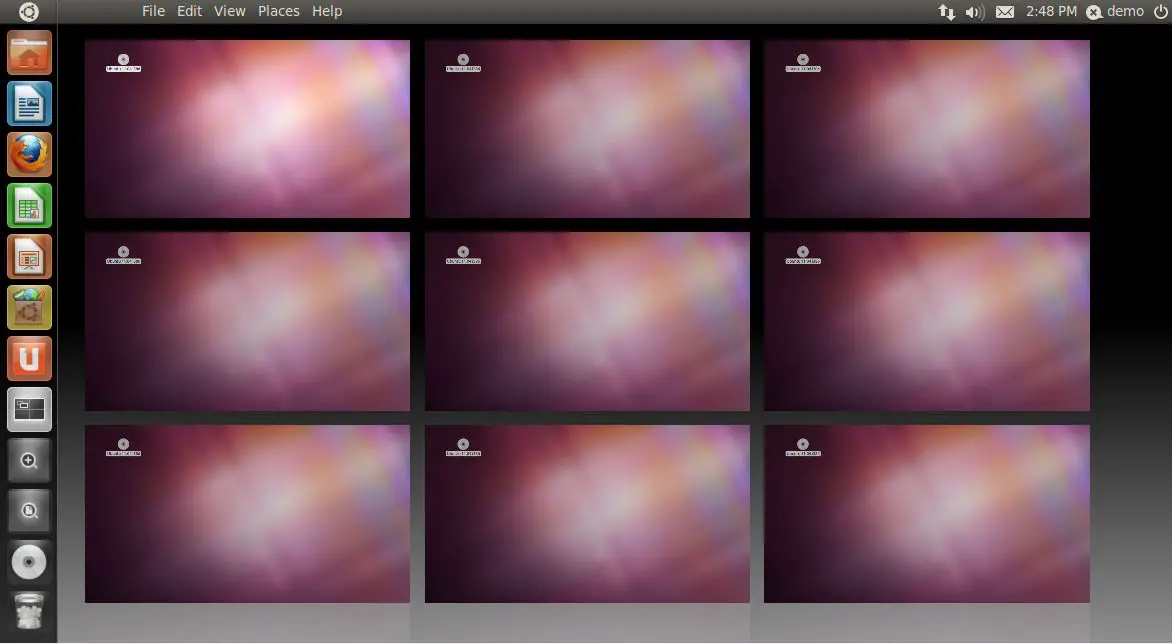Screen dimensions: 1172x644
Task: Open Firefox web browser
Action: (29, 155)
